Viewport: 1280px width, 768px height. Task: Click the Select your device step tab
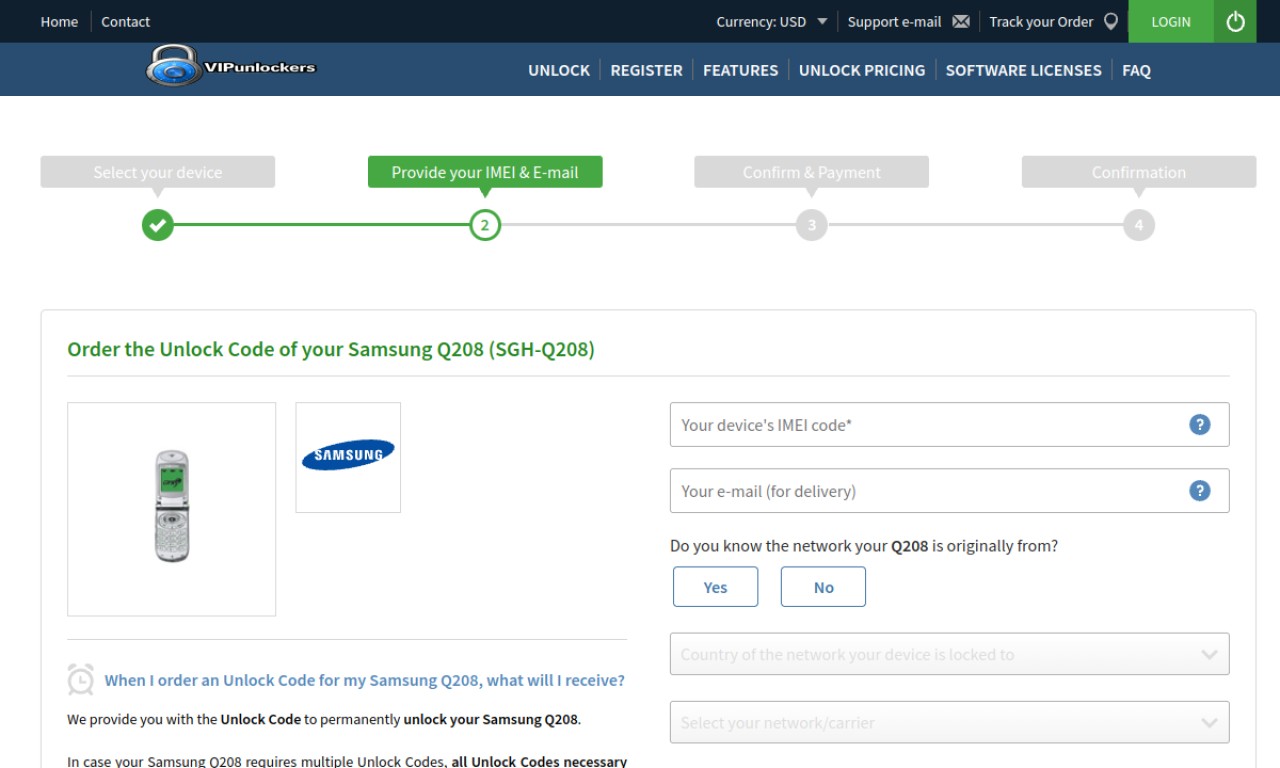(157, 172)
